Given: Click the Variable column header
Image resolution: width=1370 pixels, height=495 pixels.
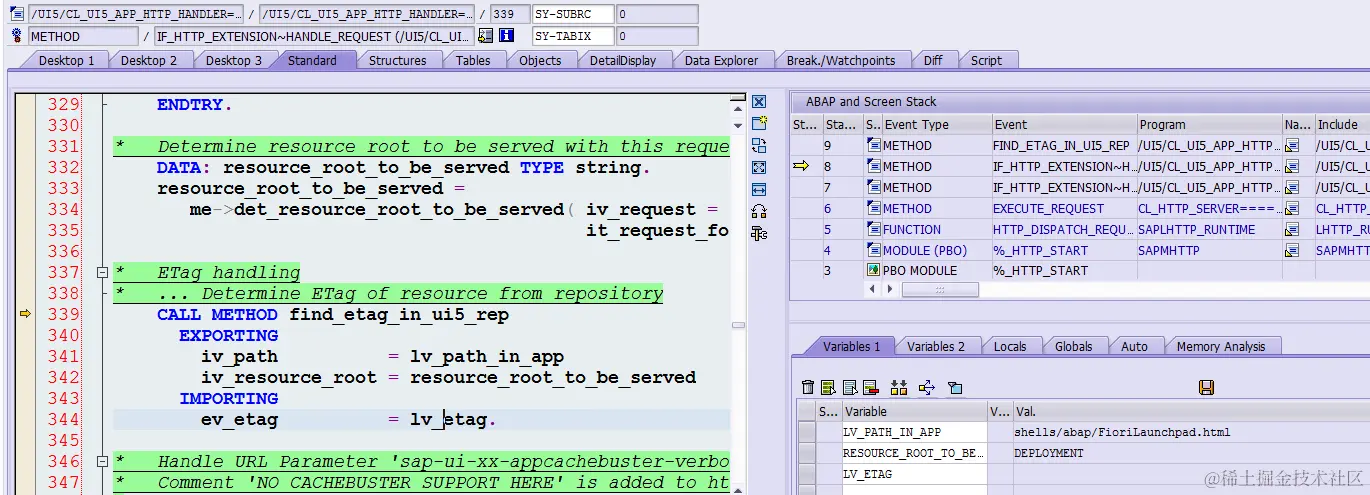Looking at the screenshot, I should point(914,411).
